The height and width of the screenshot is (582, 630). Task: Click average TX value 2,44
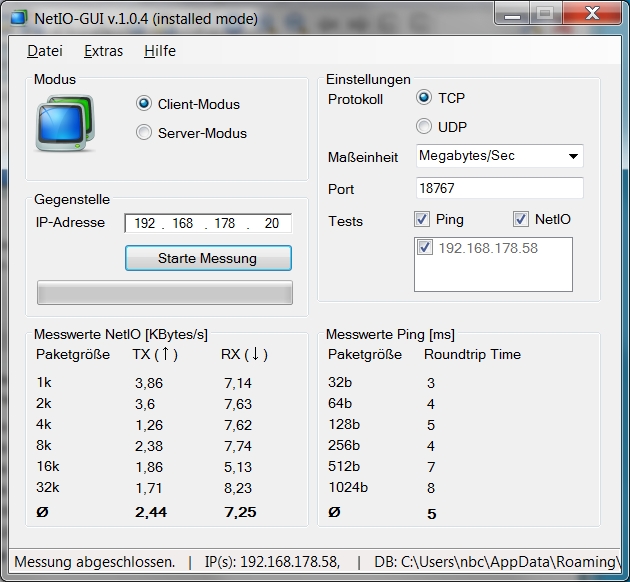pyautogui.click(x=151, y=512)
